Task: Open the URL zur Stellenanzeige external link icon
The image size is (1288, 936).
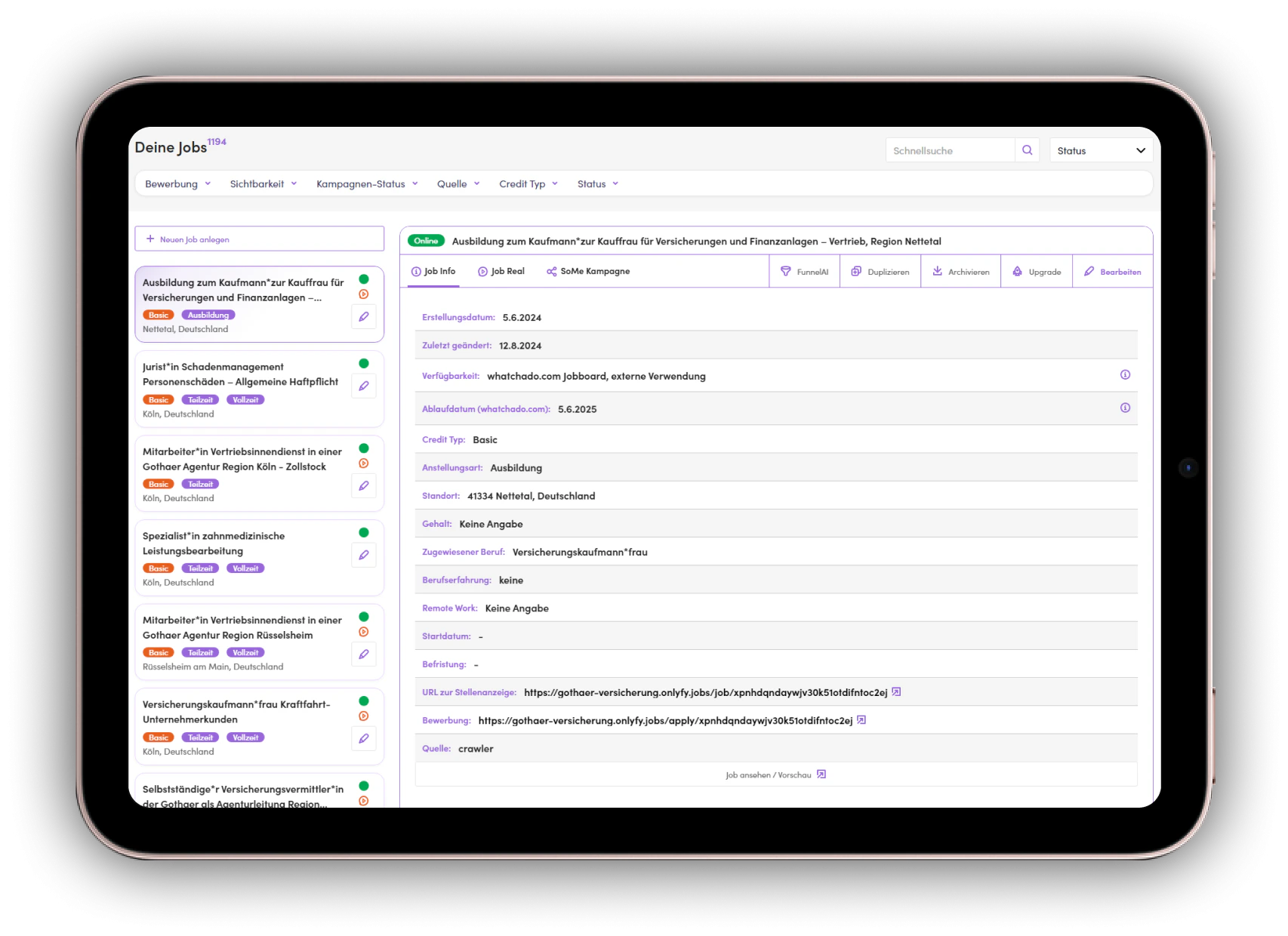Action: point(896,692)
